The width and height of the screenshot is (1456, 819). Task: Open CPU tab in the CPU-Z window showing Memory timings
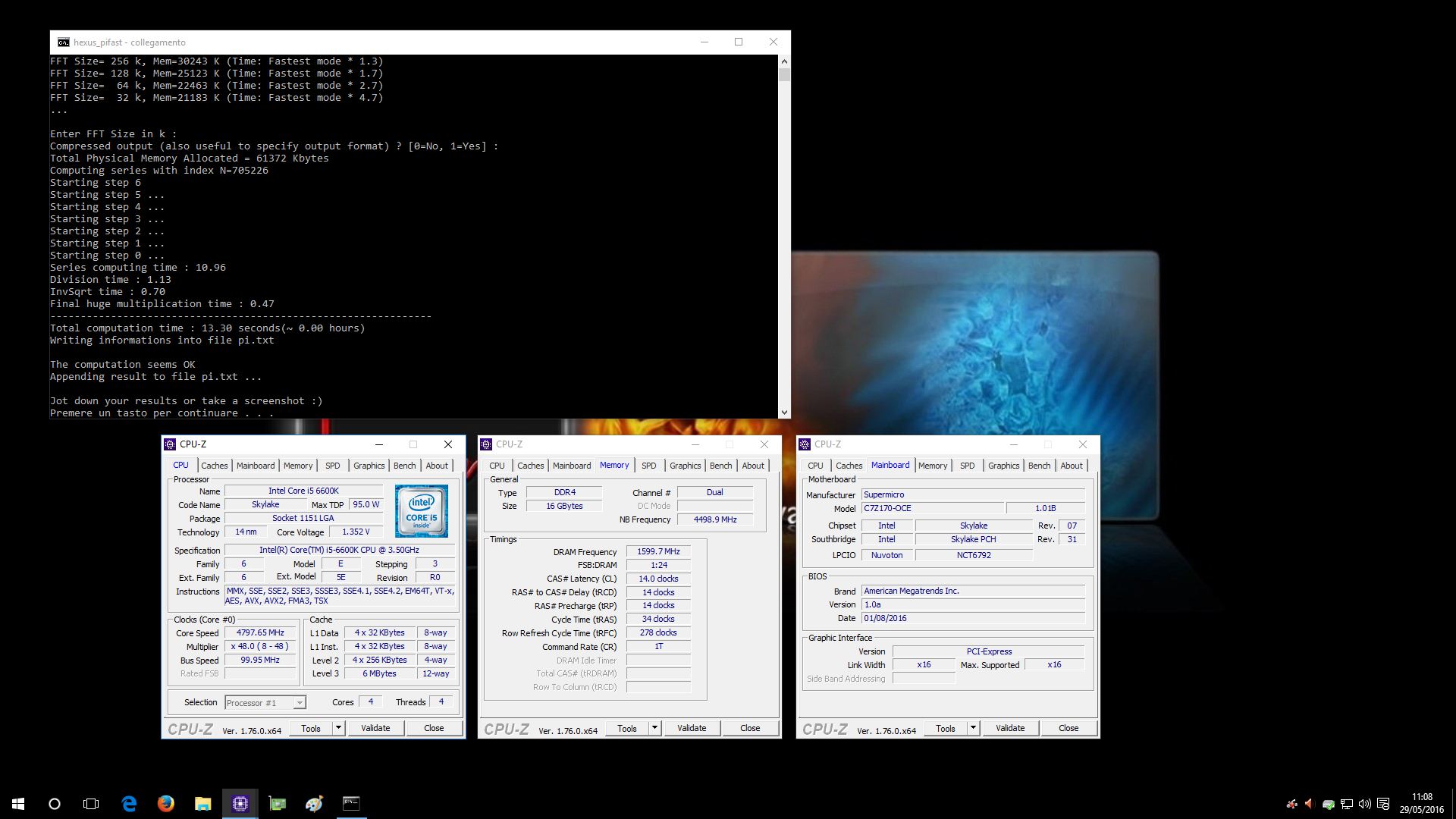click(497, 466)
